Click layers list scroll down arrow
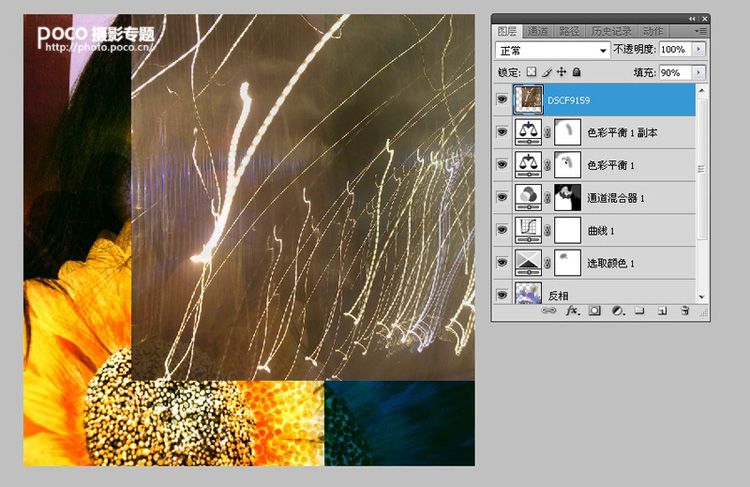This screenshot has width=750, height=487. click(x=702, y=297)
